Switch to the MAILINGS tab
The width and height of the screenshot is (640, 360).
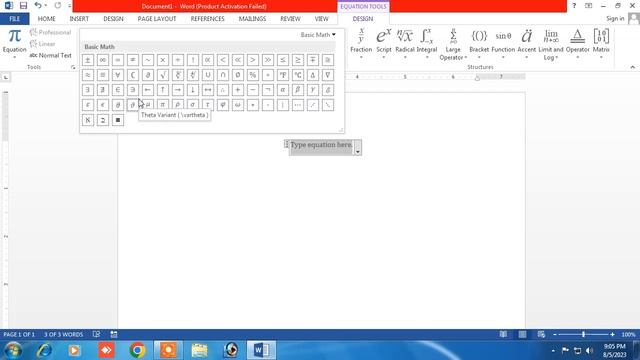coord(252,19)
